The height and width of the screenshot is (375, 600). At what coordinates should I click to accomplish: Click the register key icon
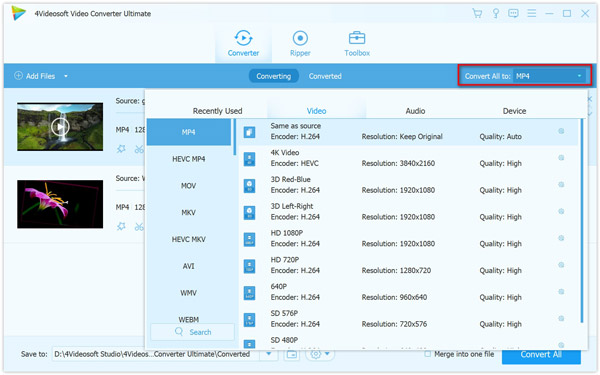click(496, 13)
